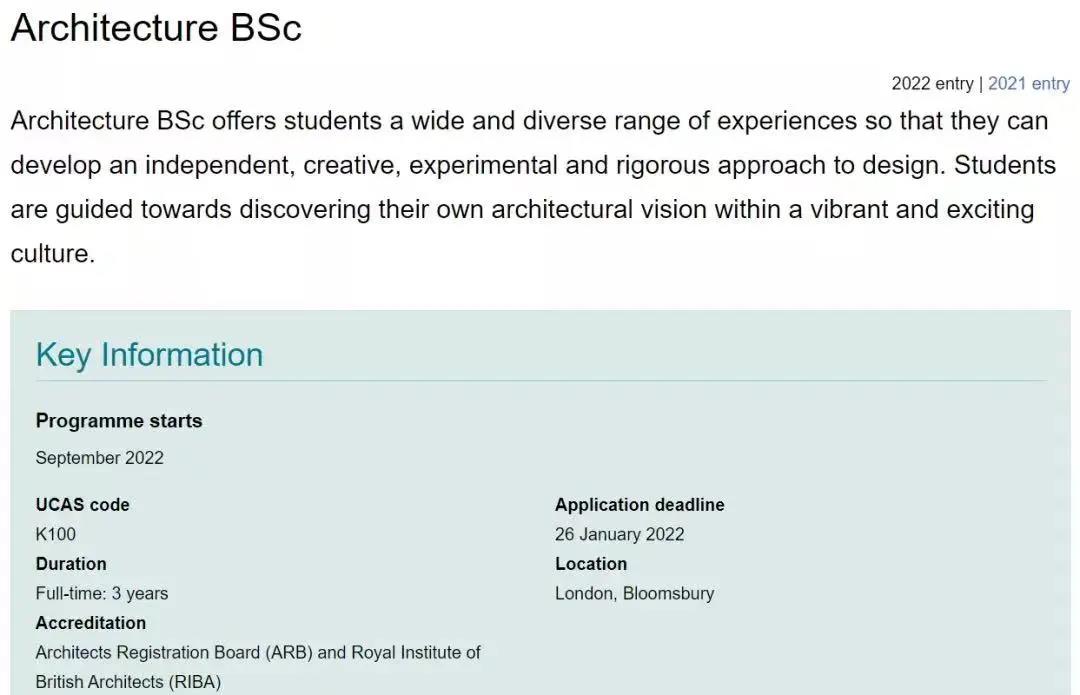Image resolution: width=1080 pixels, height=695 pixels.
Task: Click the K100 code value
Action: coord(56,535)
